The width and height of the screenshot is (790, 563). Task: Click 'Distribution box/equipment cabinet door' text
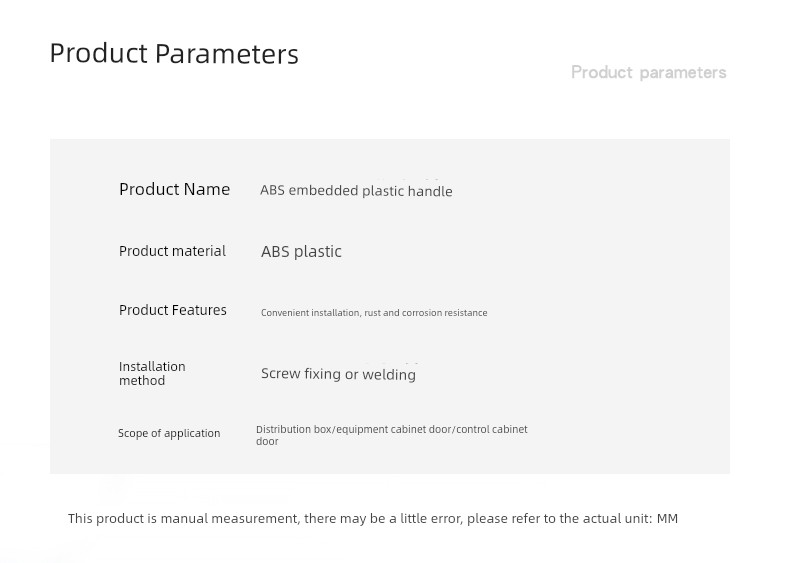pyautogui.click(x=354, y=429)
